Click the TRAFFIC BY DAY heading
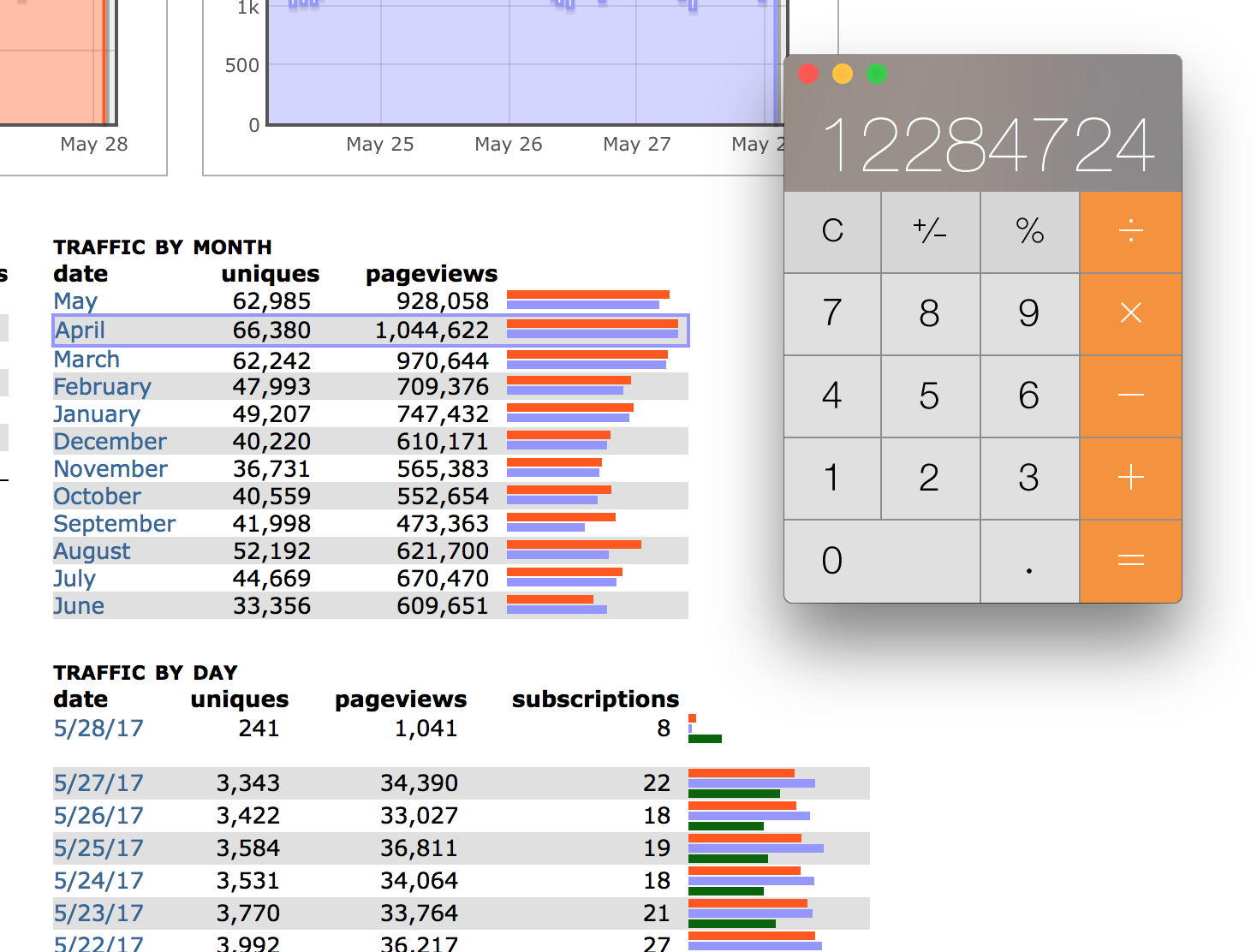 [x=146, y=673]
